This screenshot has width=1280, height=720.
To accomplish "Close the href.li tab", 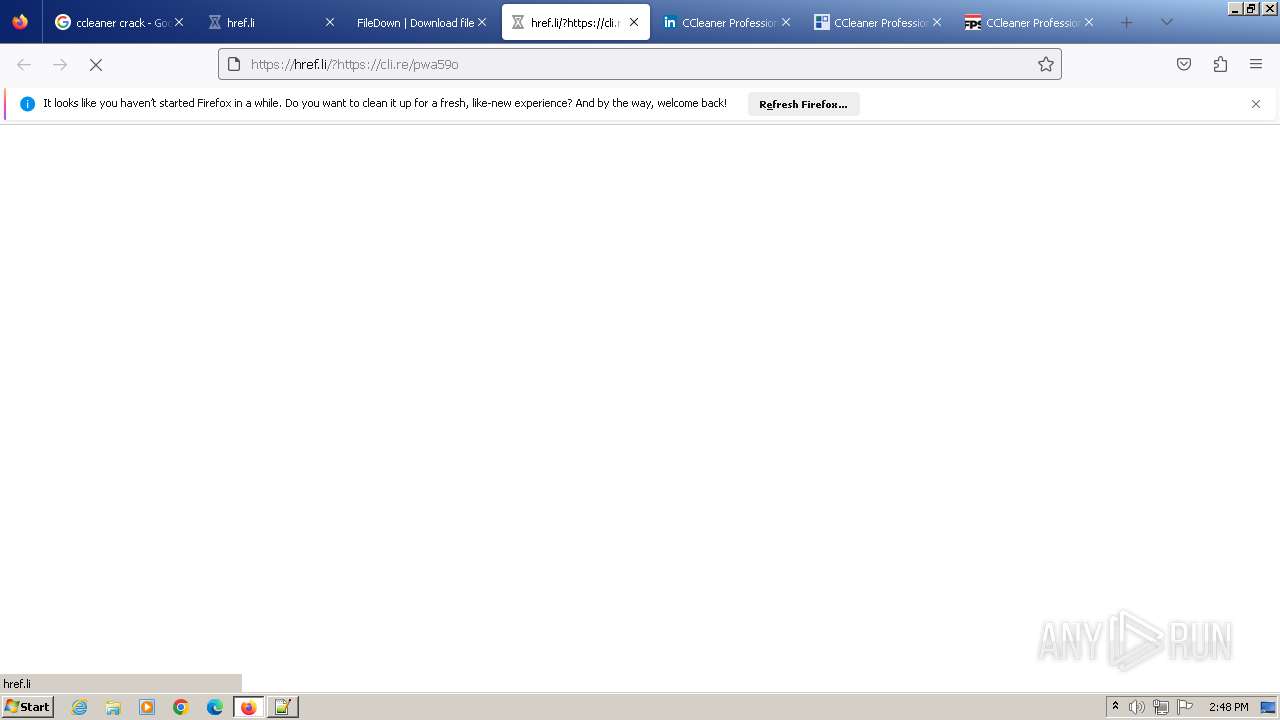I will (x=329, y=22).
